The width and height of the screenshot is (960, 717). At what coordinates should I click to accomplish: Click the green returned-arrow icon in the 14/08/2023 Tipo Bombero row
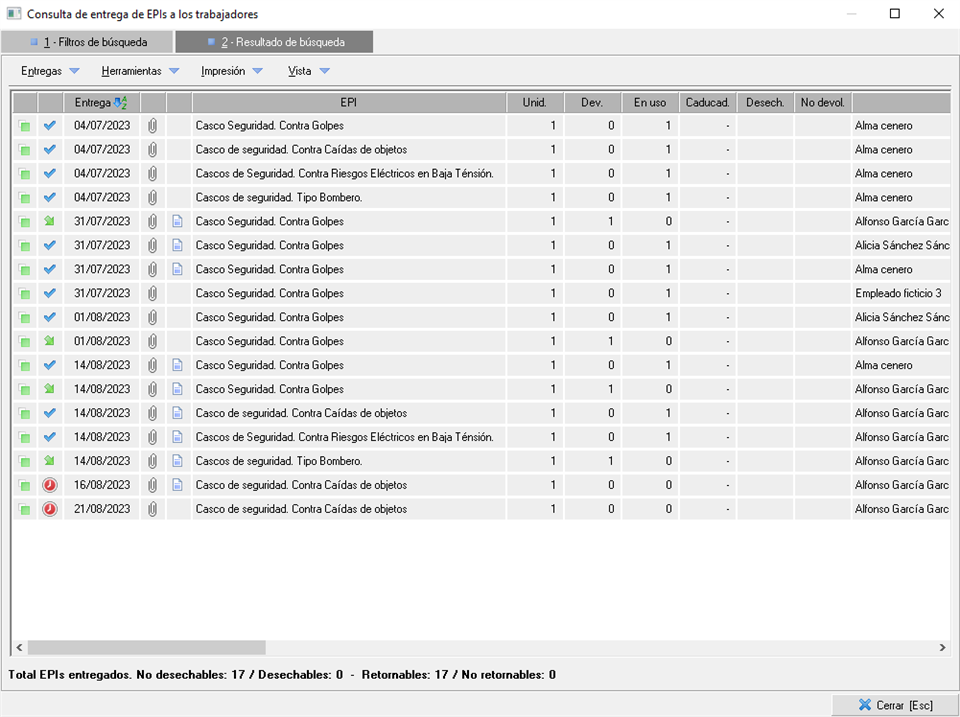pyautogui.click(x=50, y=460)
